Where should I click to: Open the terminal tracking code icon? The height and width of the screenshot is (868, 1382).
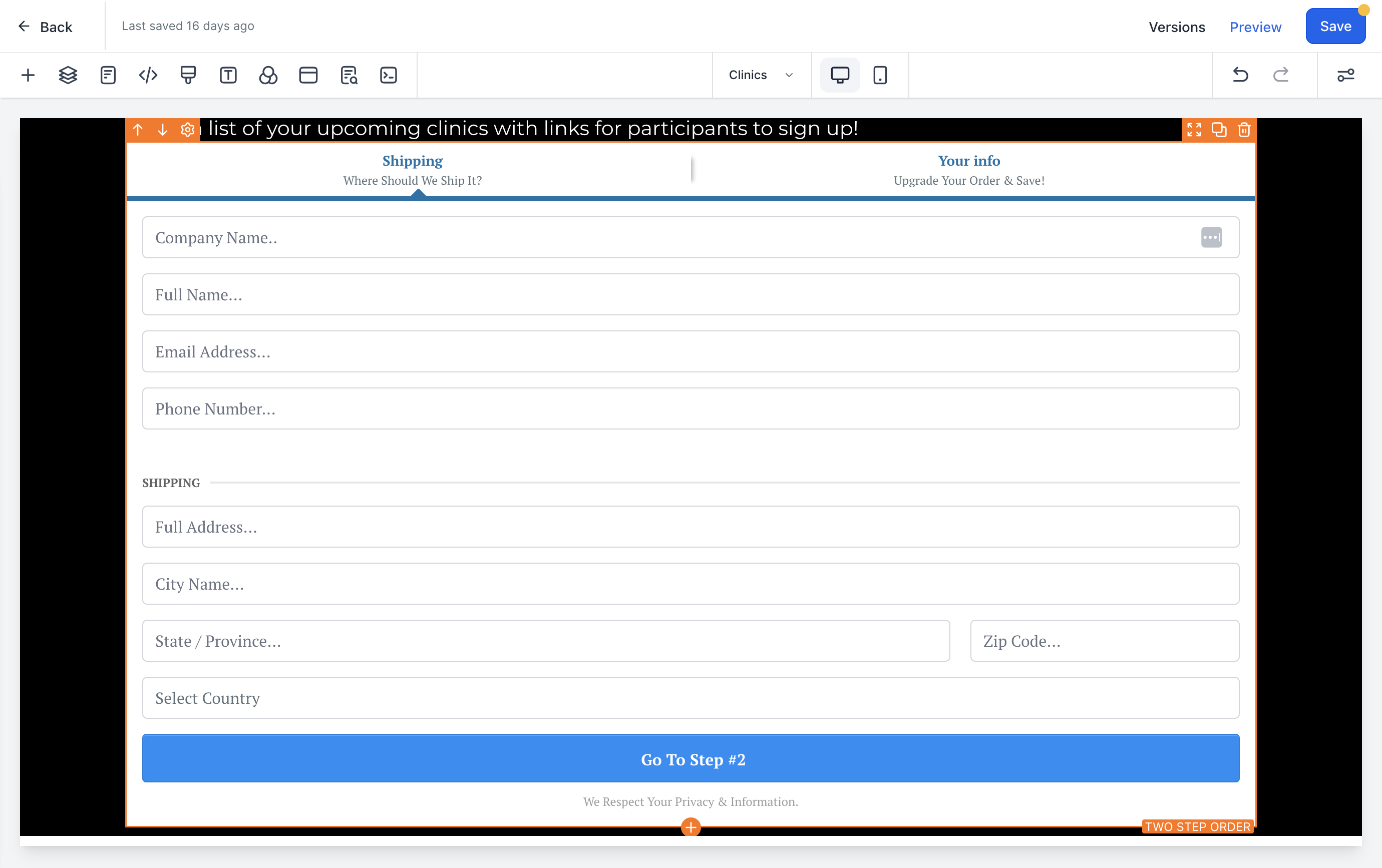[x=389, y=75]
